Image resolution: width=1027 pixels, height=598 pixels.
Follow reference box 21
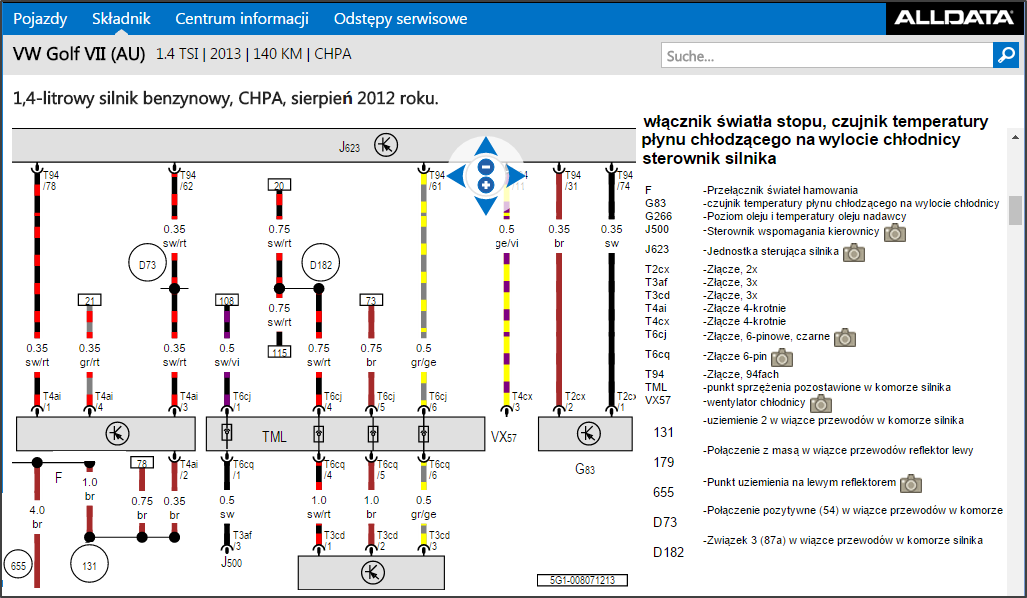tap(90, 300)
